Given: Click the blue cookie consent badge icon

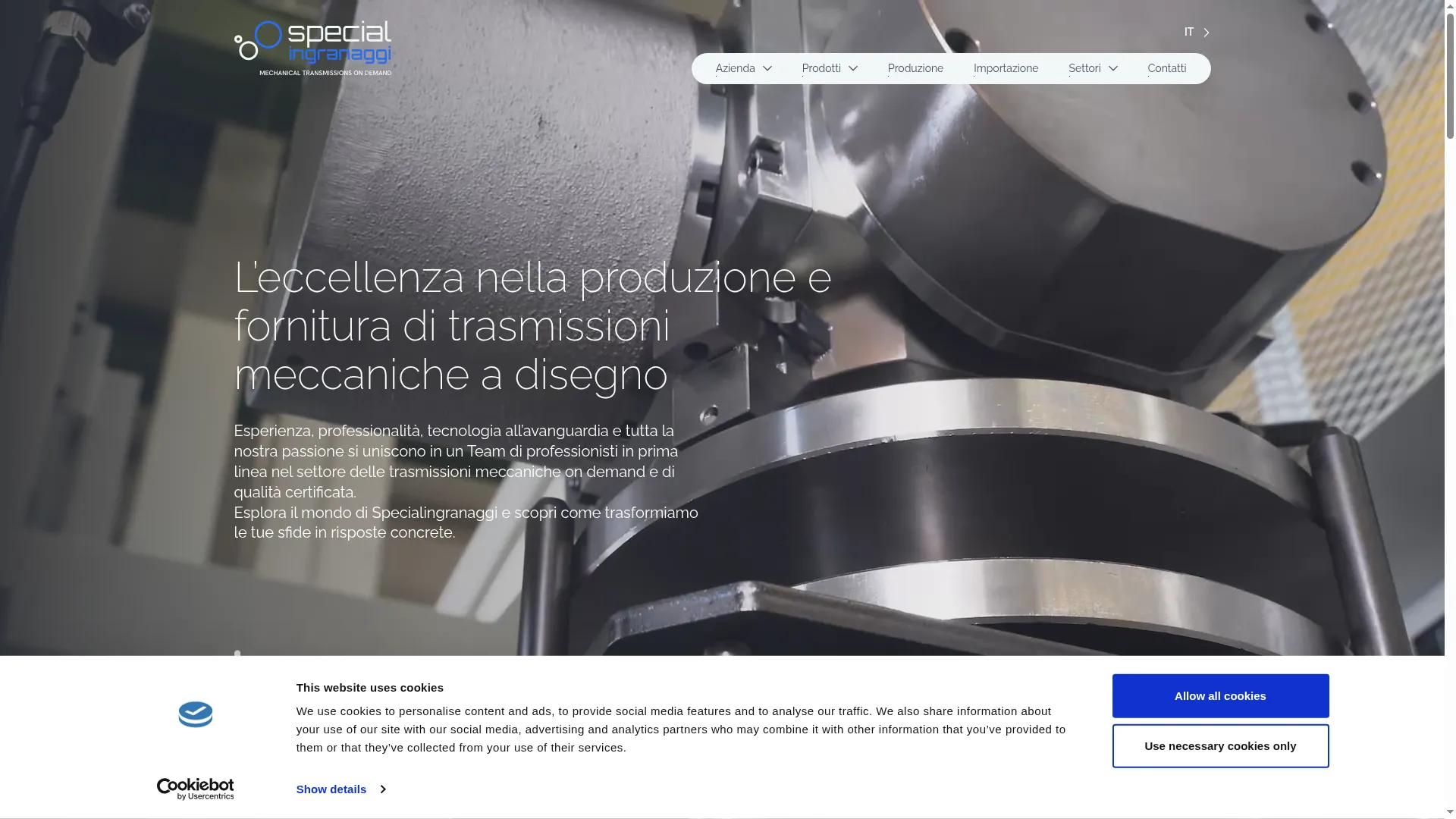Looking at the screenshot, I should (x=196, y=714).
